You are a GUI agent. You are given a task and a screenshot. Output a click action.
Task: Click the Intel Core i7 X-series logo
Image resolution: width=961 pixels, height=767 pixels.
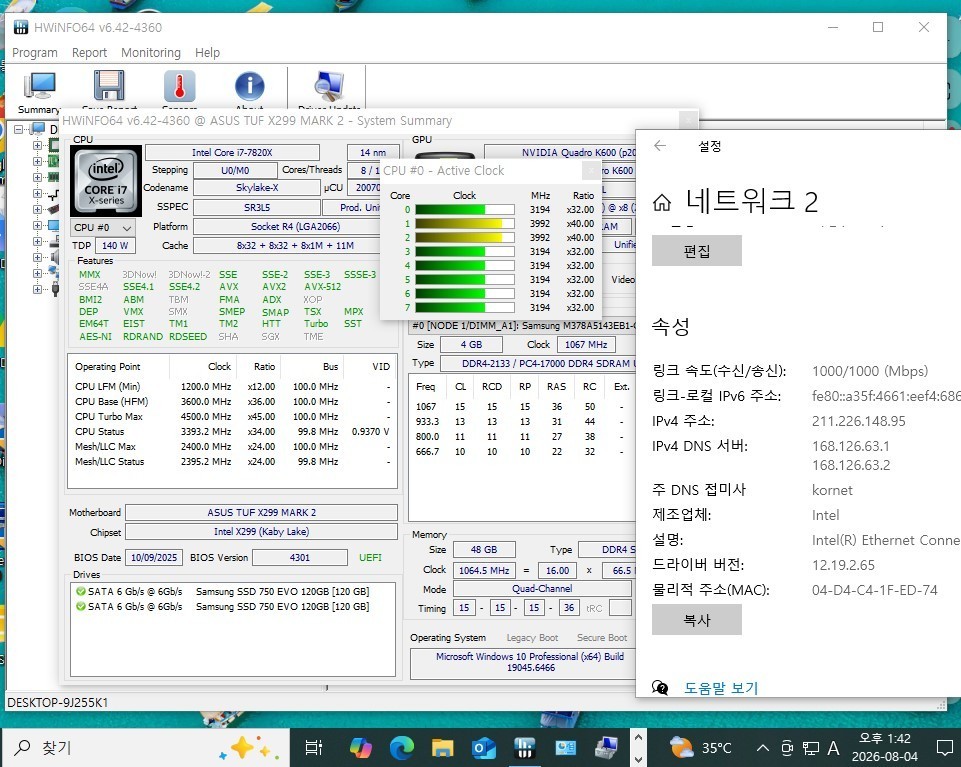coord(106,181)
